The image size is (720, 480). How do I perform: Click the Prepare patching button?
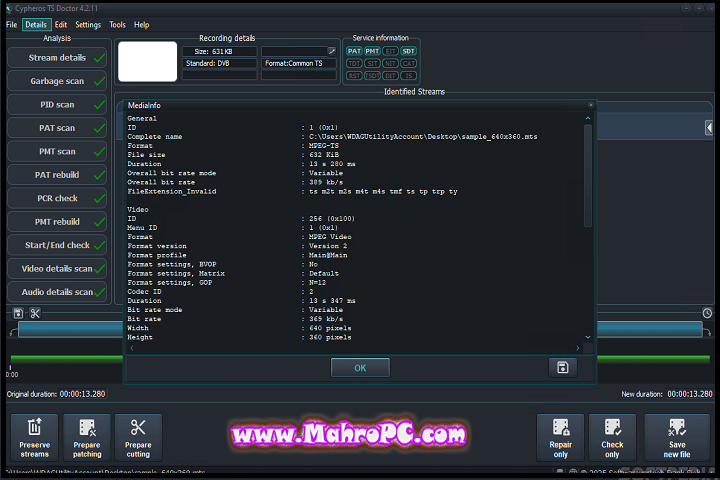(87, 438)
